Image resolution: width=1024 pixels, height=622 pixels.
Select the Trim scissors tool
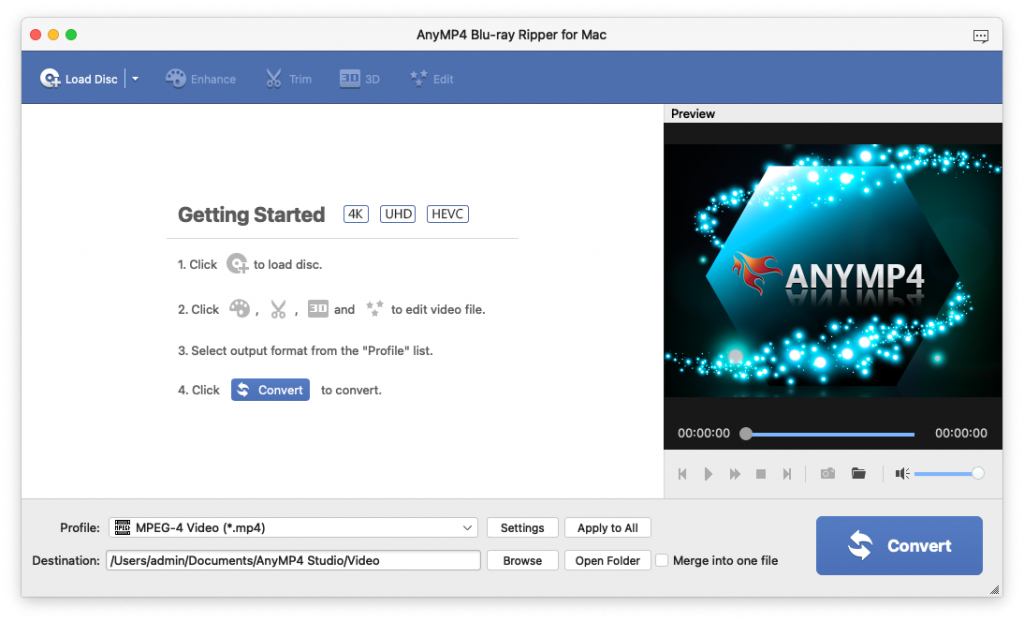288,79
